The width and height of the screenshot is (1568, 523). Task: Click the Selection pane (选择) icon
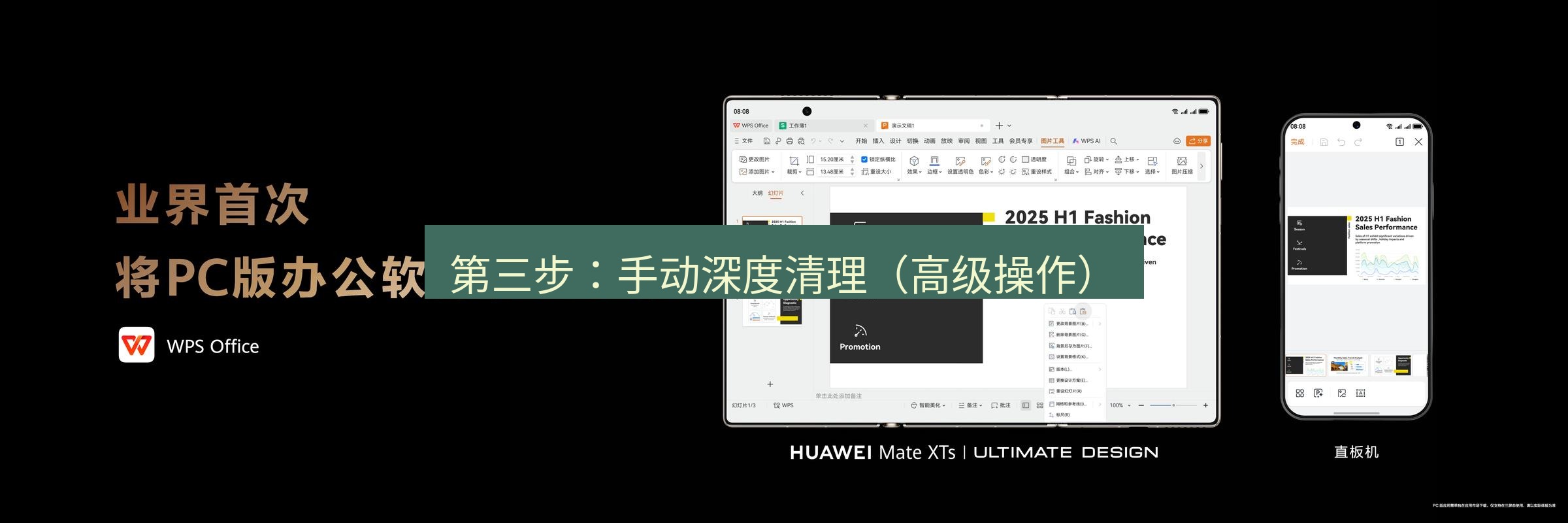tap(1152, 161)
